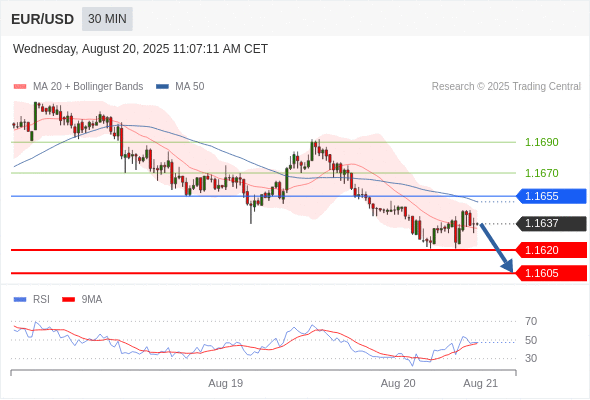Toggle the RSI legend entry

click(32, 300)
